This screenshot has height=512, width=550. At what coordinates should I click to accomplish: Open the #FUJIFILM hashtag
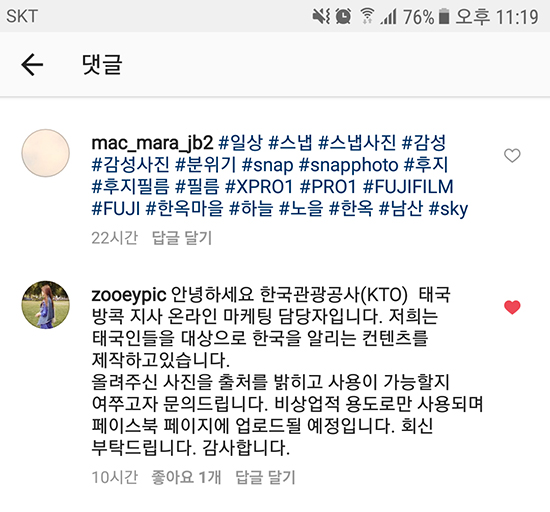click(x=408, y=187)
